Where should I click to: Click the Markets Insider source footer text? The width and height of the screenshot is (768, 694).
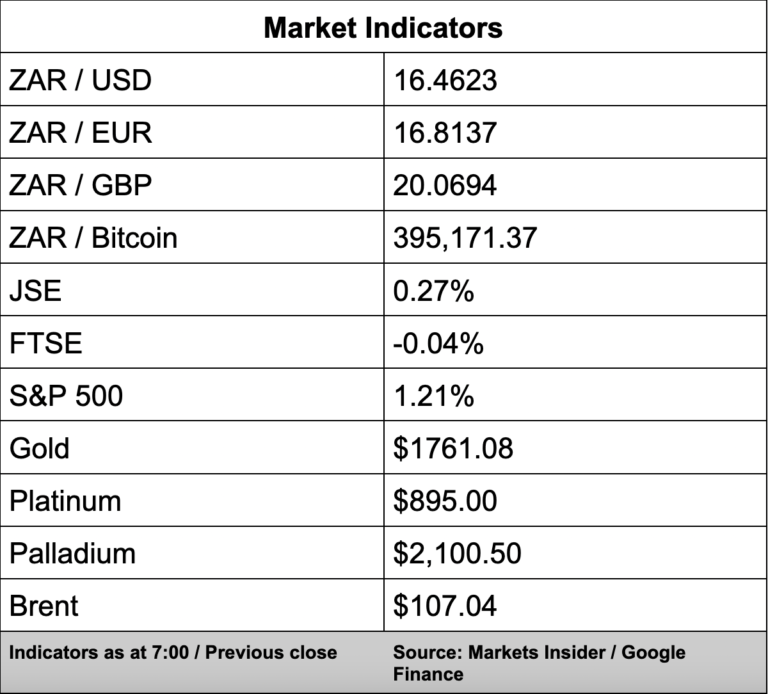pyautogui.click(x=539, y=663)
